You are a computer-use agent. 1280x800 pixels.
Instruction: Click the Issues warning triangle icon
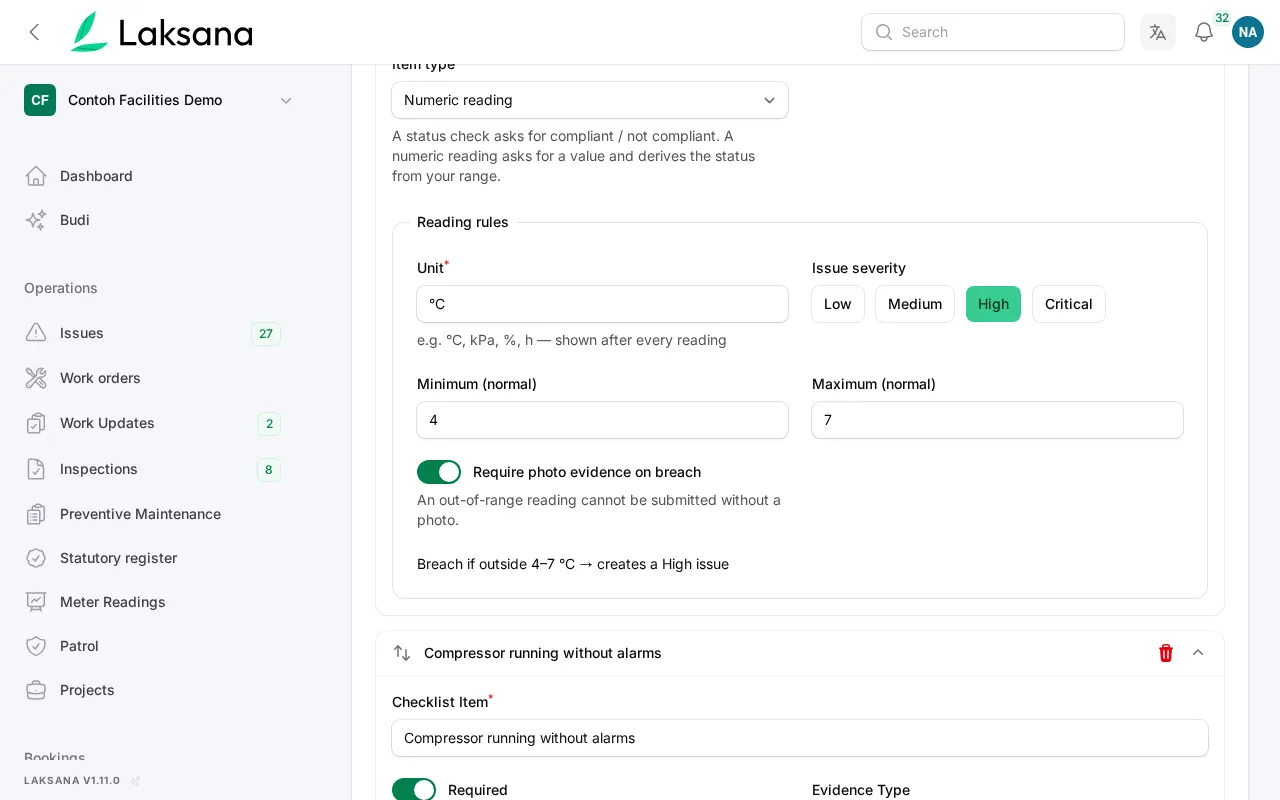36,333
